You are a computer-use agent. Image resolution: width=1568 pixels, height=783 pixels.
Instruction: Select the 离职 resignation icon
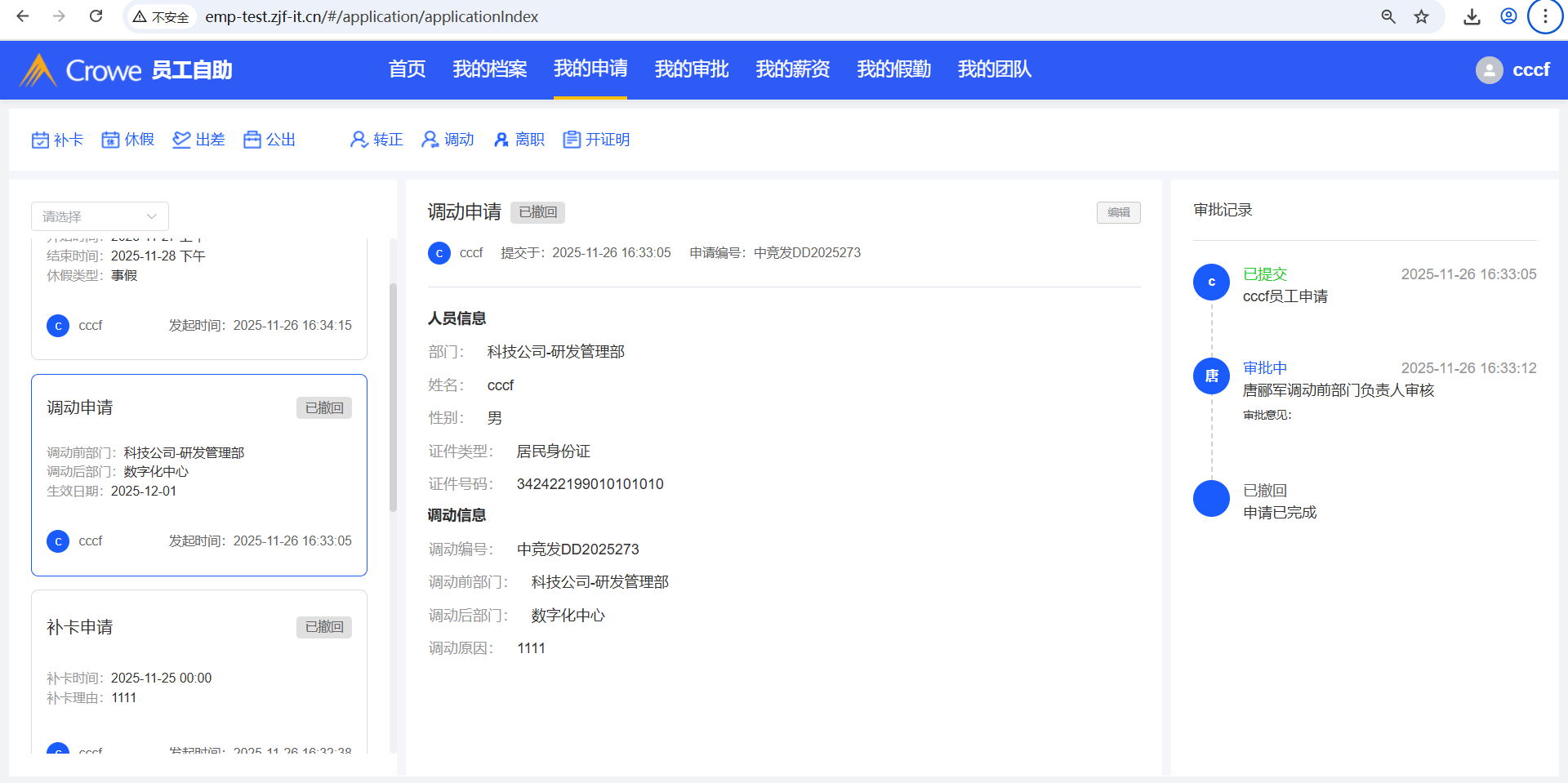[x=501, y=140]
